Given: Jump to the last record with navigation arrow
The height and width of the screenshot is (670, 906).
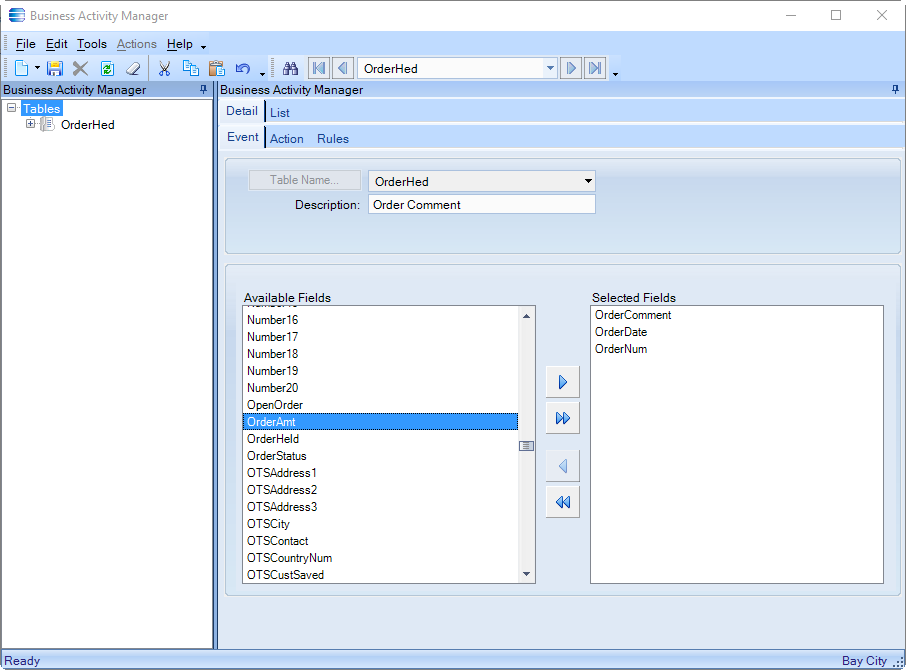Looking at the screenshot, I should click(x=595, y=69).
